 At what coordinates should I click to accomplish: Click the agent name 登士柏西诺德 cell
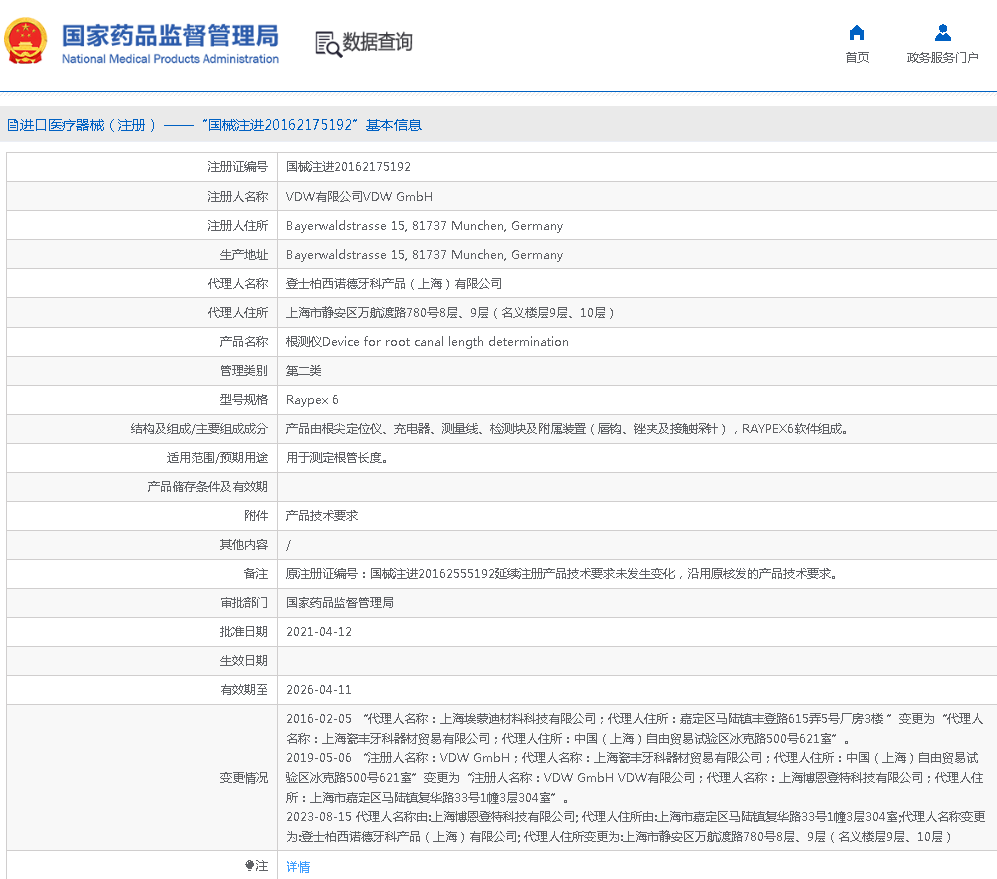tap(394, 284)
